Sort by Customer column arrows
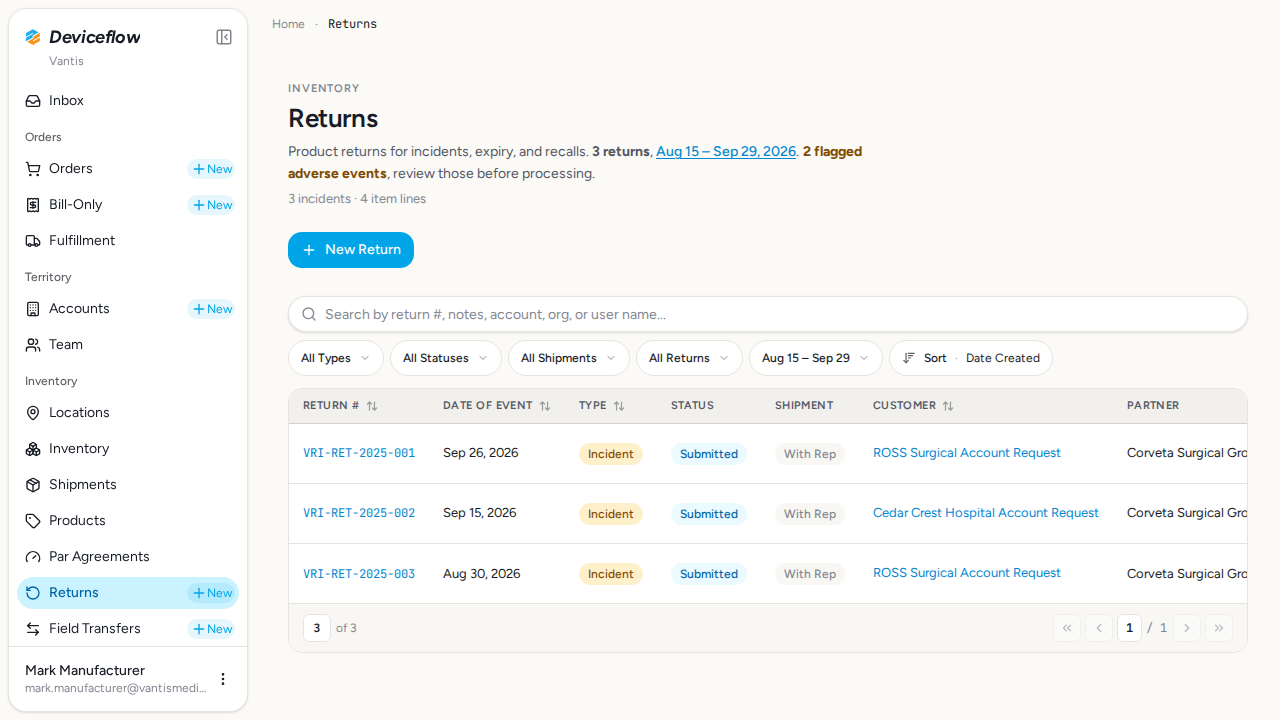This screenshot has height=720, width=1280. [x=948, y=406]
